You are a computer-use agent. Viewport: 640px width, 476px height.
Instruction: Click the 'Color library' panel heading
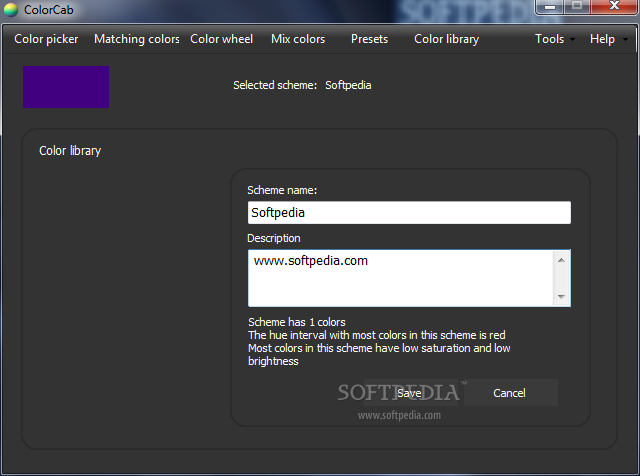70,151
